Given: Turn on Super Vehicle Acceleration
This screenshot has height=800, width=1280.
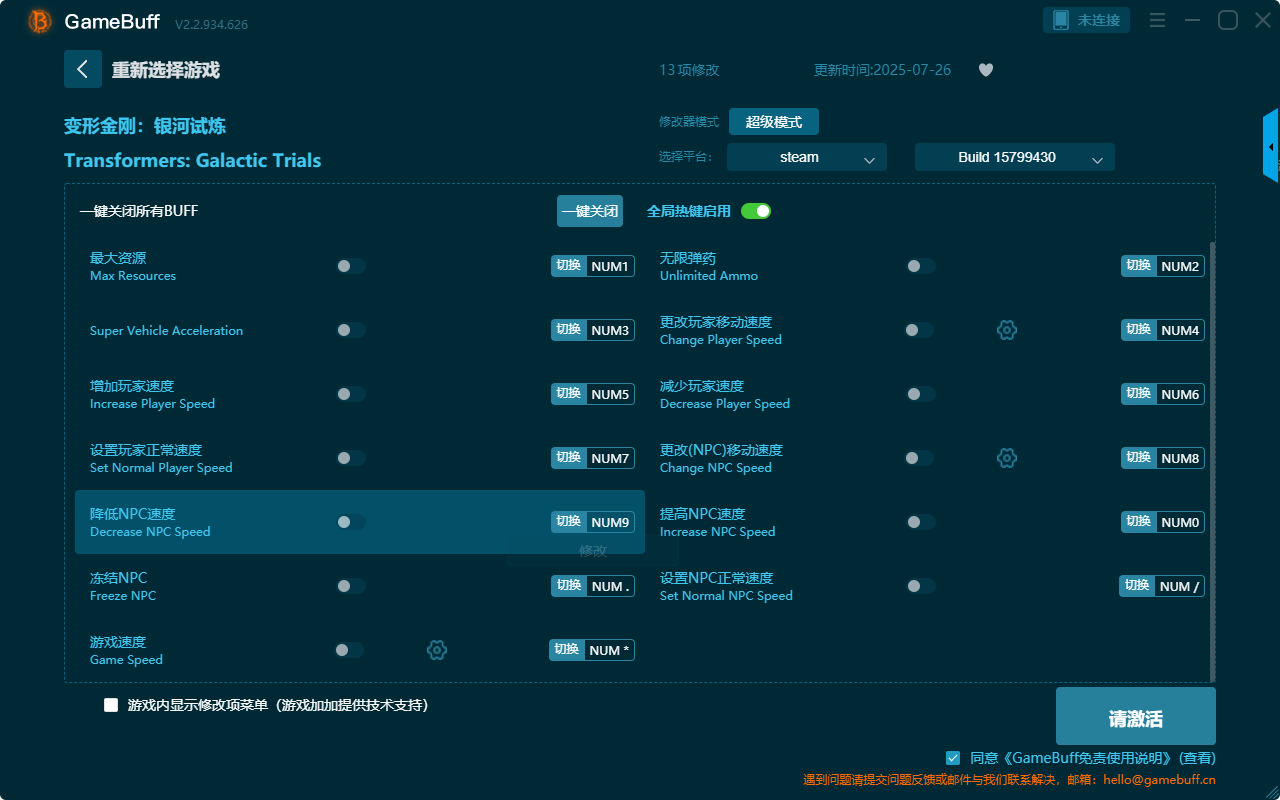Looking at the screenshot, I should pos(350,330).
